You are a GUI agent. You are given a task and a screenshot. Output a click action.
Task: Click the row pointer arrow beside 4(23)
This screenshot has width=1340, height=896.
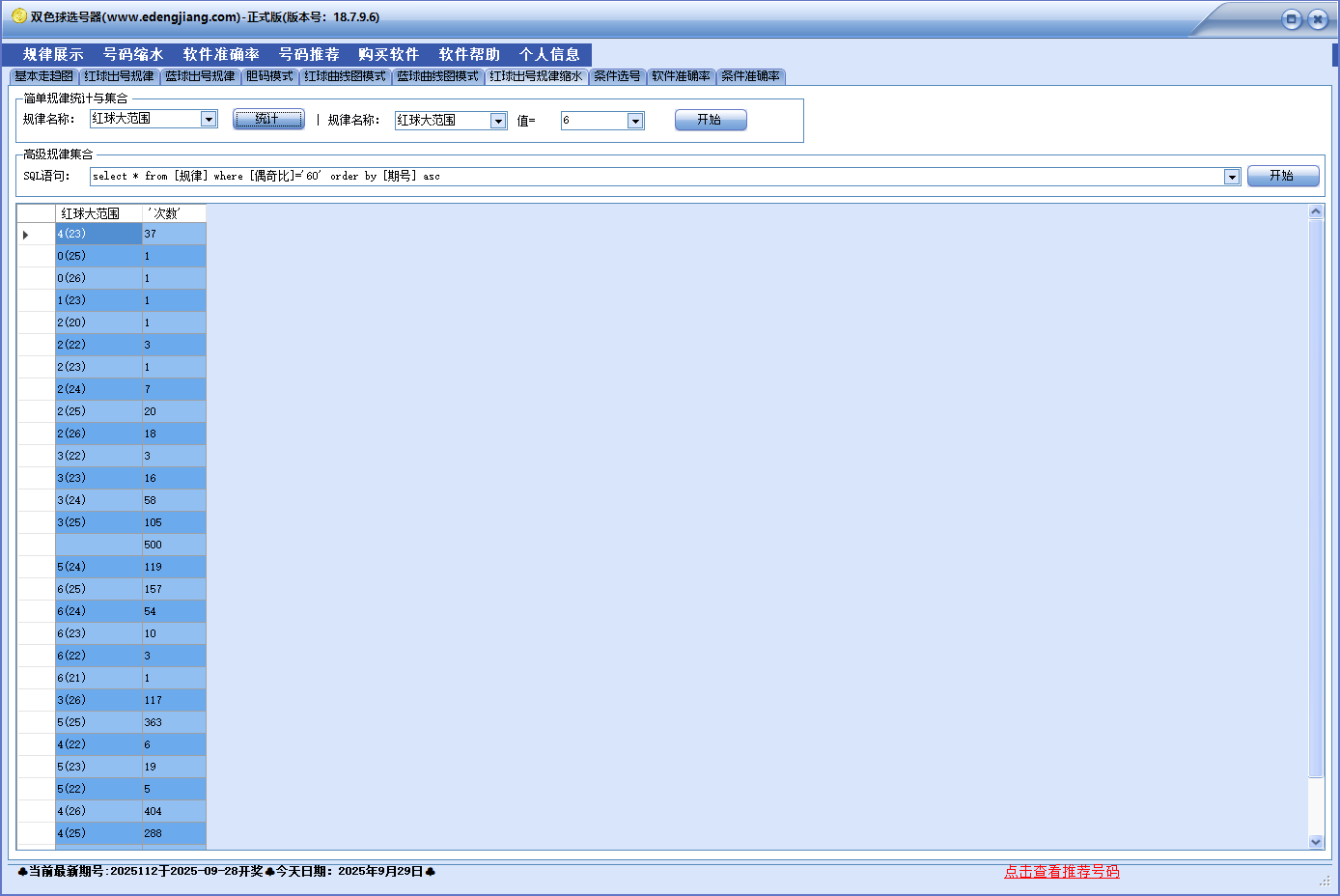coord(26,235)
